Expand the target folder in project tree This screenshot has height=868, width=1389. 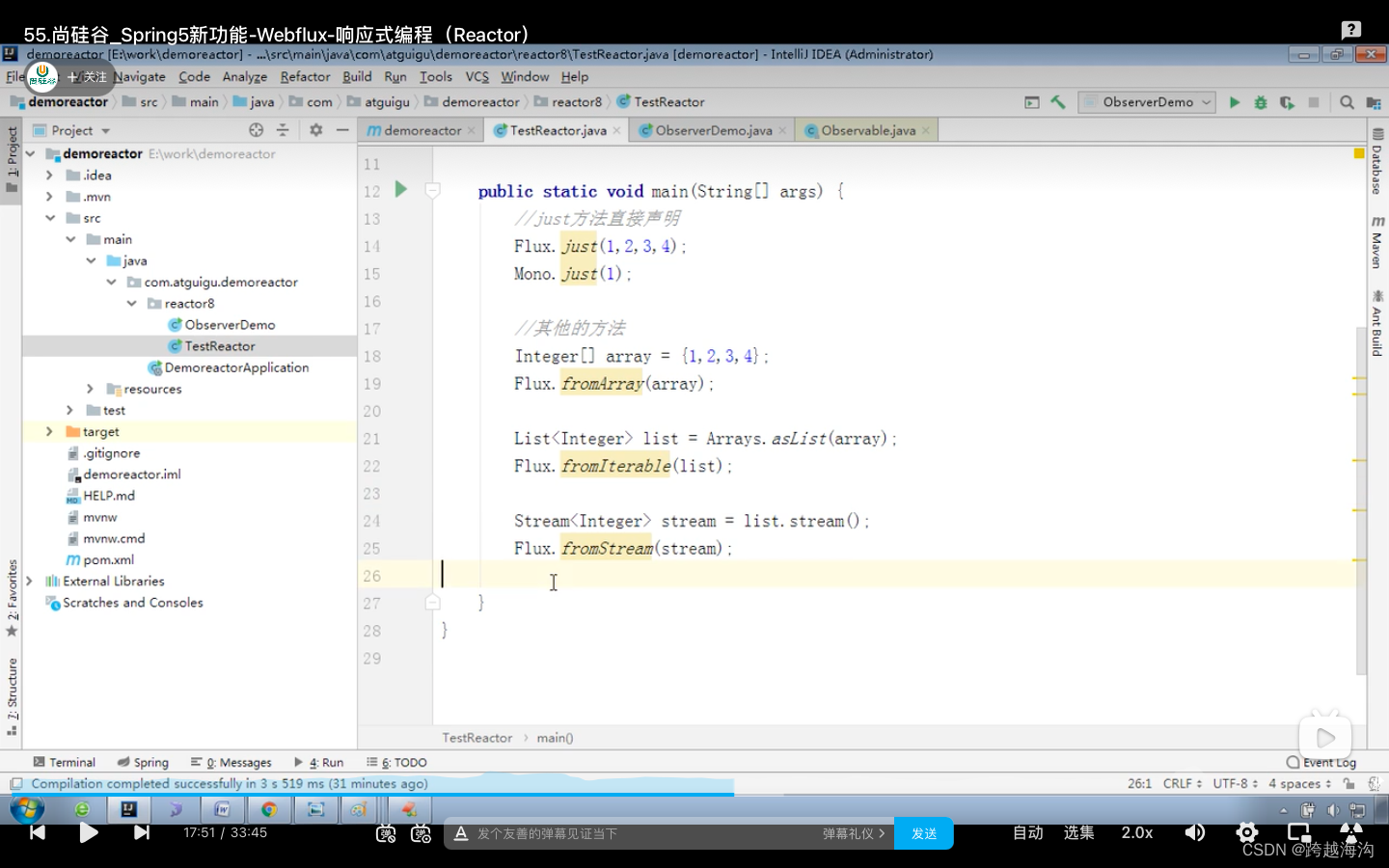pyautogui.click(x=49, y=432)
